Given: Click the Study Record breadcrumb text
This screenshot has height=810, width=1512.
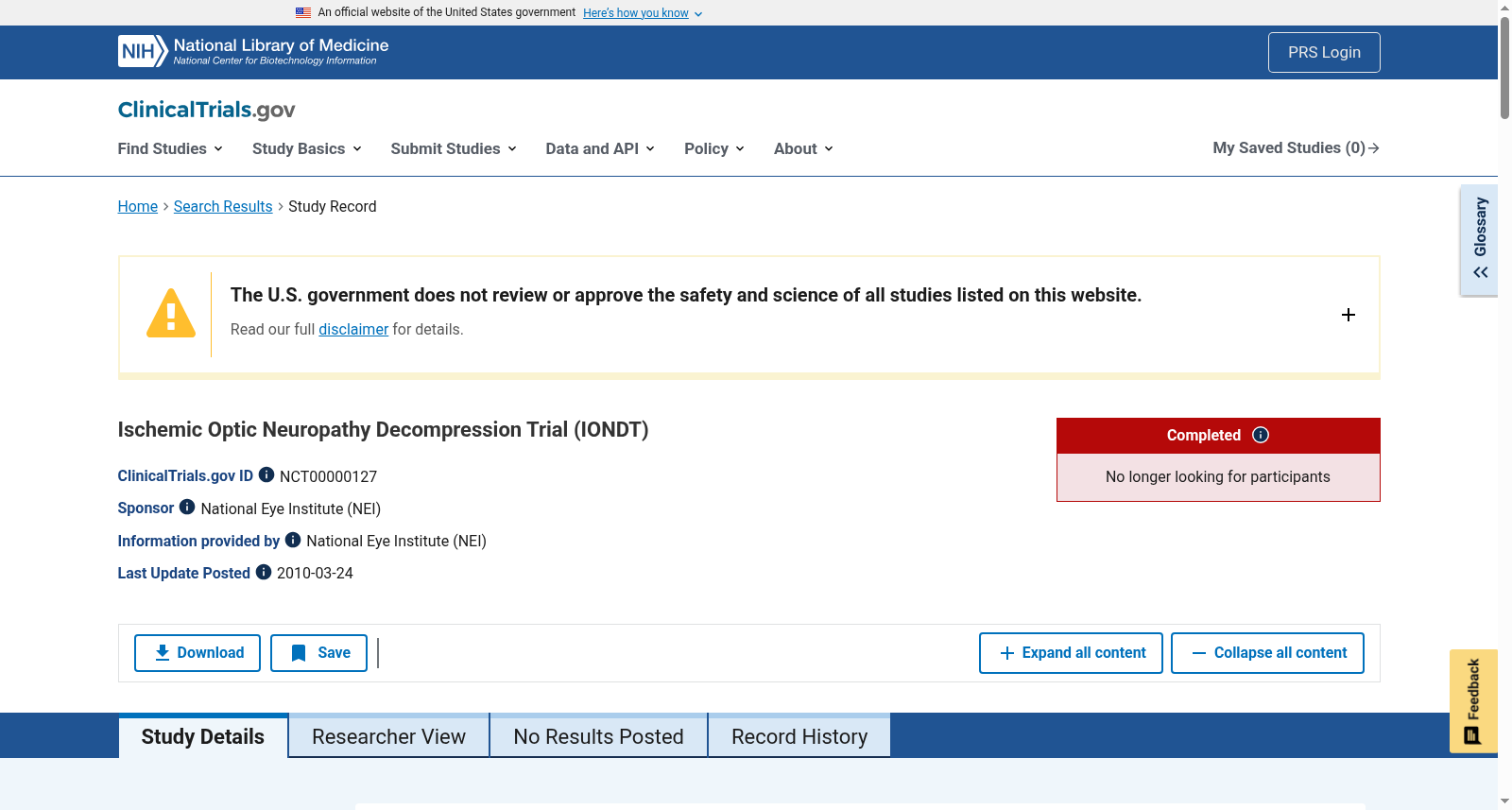Looking at the screenshot, I should click(x=333, y=206).
